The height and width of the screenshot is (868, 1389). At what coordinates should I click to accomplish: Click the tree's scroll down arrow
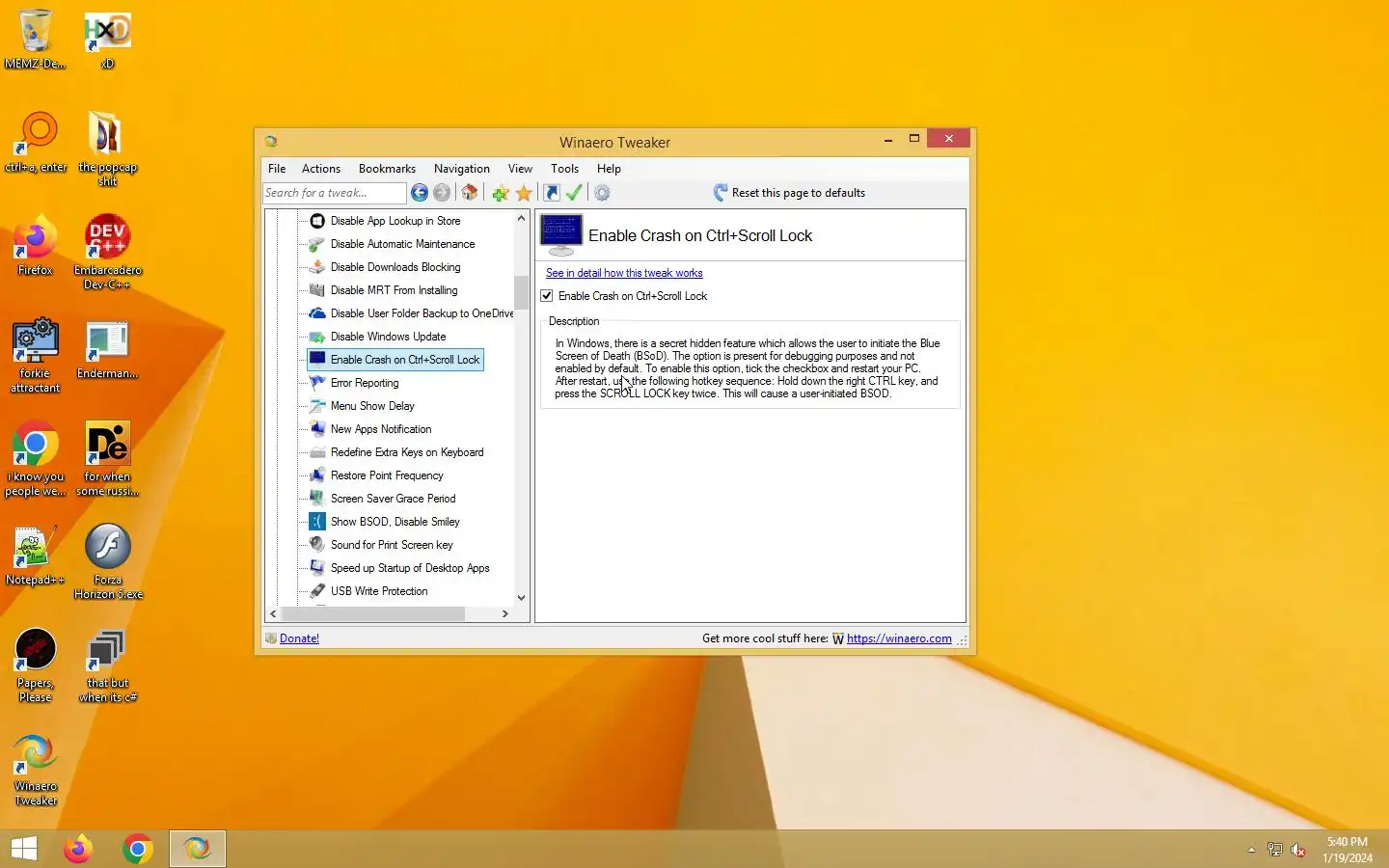tap(522, 598)
